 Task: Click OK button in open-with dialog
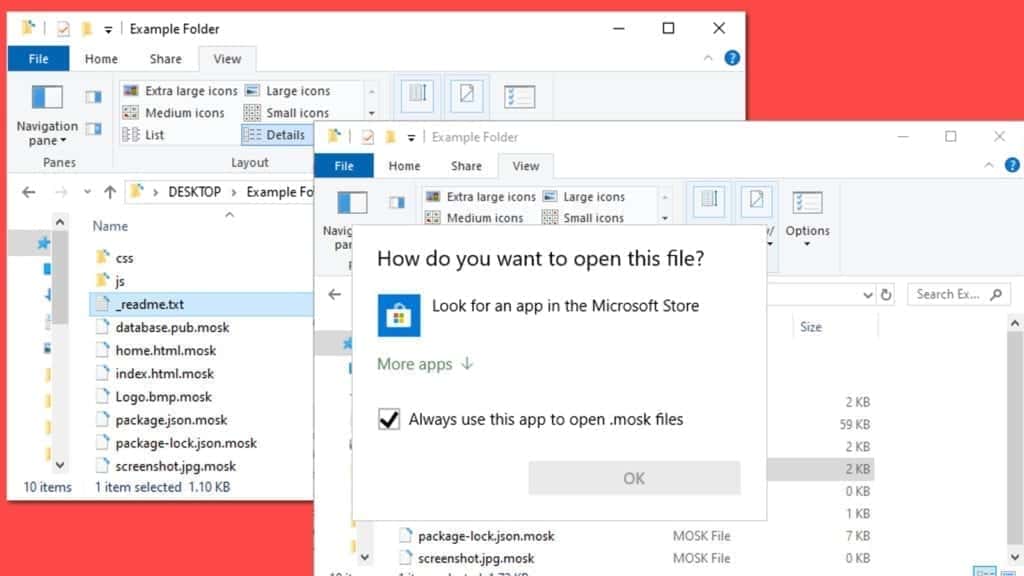[x=634, y=478]
